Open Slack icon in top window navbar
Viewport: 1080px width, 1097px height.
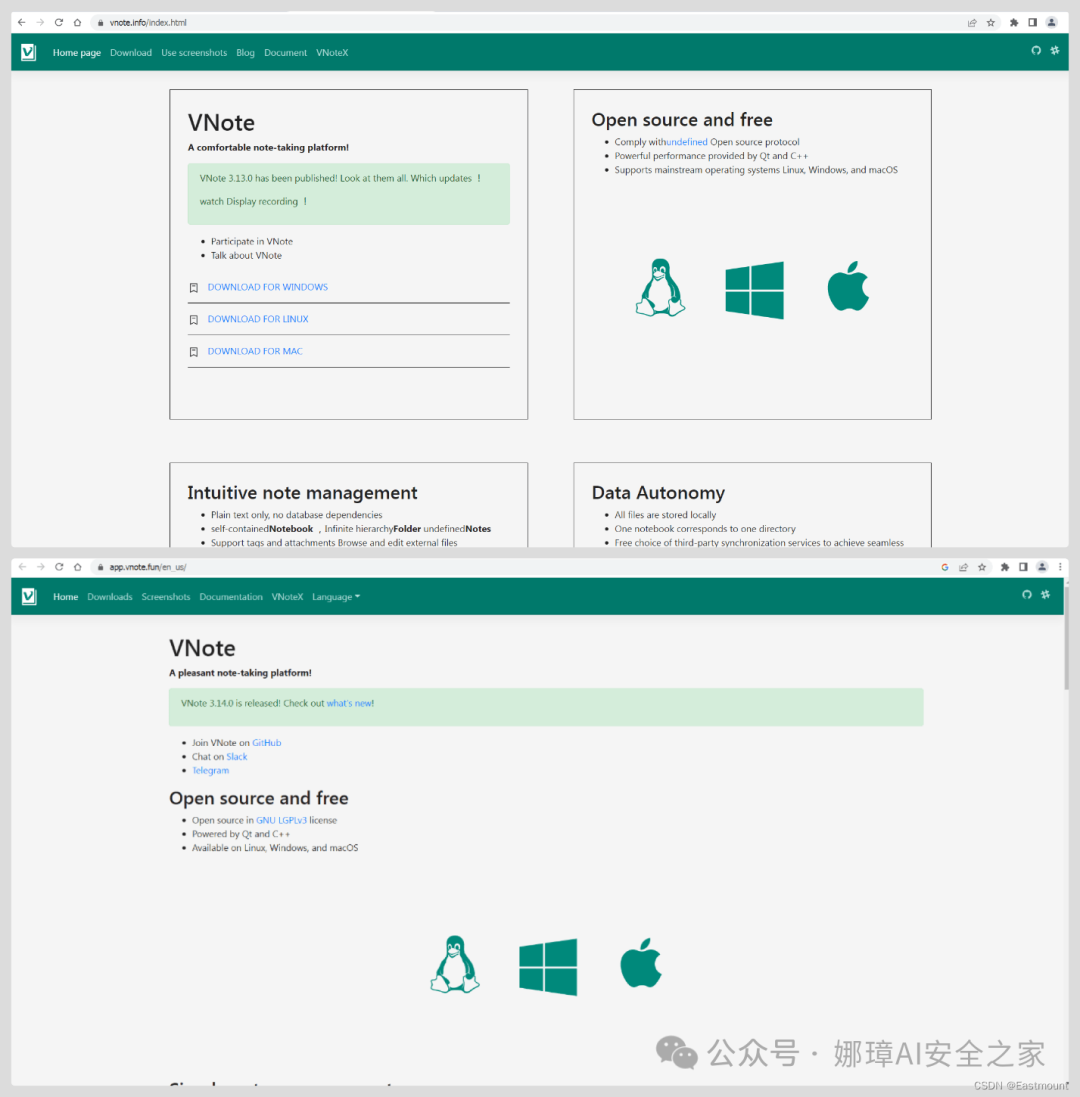[1055, 50]
